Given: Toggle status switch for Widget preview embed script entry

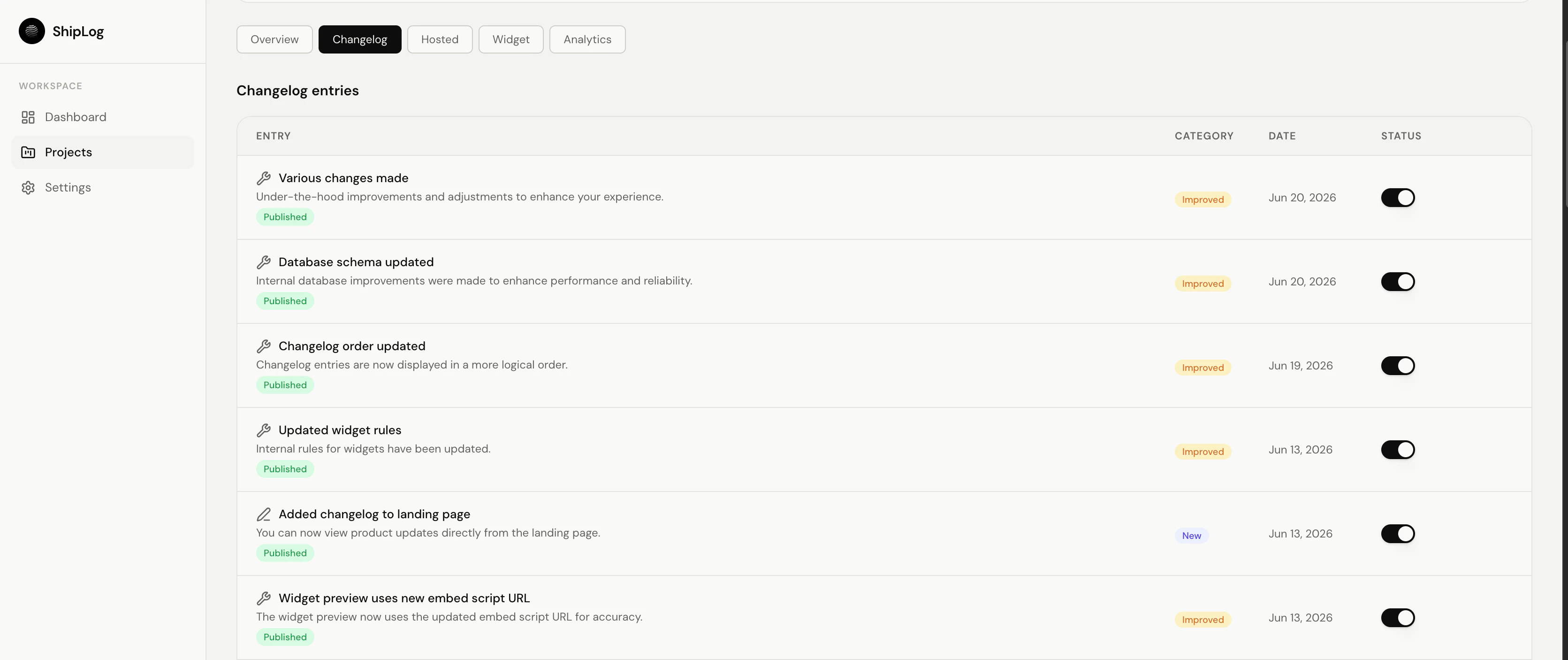Looking at the screenshot, I should 1398,618.
